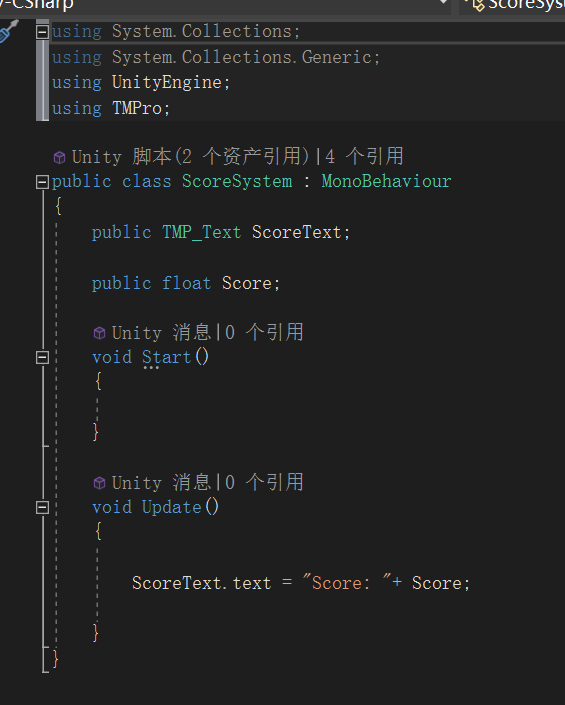Click the ScoreSystem class icon in navigation bar
565x705 pixels.
pos(478,4)
